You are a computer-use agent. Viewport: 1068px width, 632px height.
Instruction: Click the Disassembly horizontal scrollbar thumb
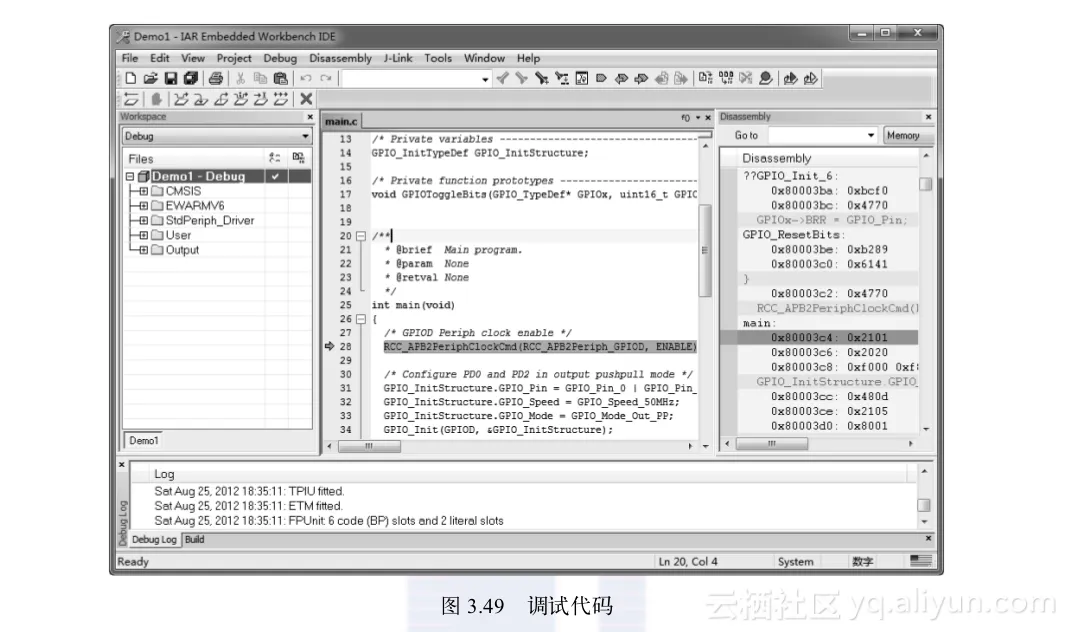772,444
